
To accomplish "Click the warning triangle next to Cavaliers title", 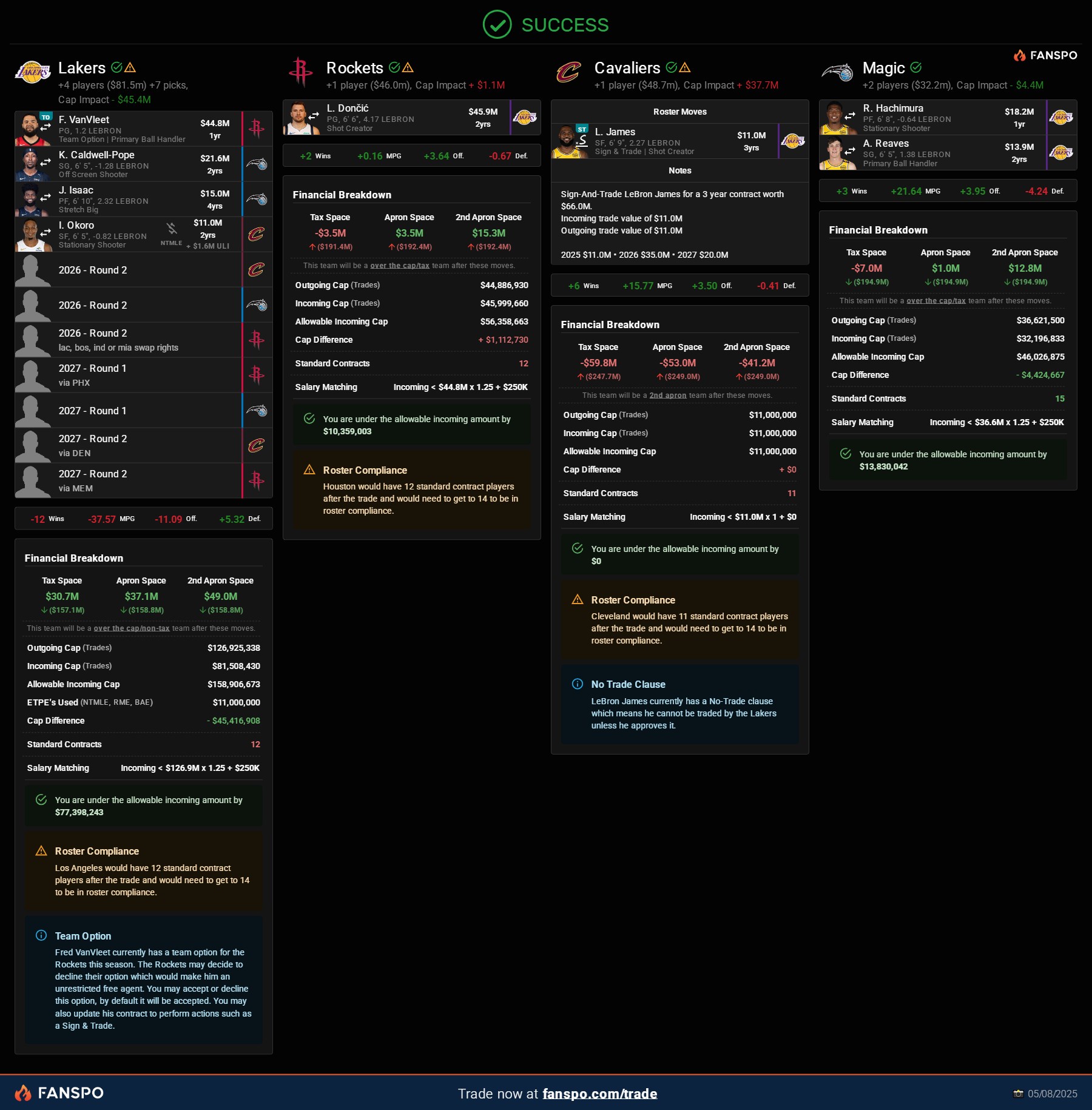I will point(685,67).
